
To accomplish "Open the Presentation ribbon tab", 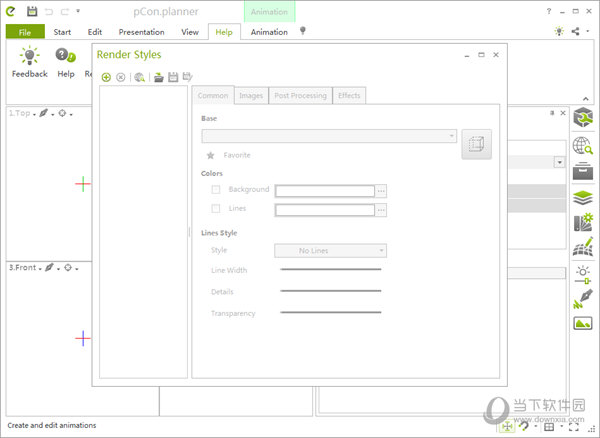I will (141, 32).
